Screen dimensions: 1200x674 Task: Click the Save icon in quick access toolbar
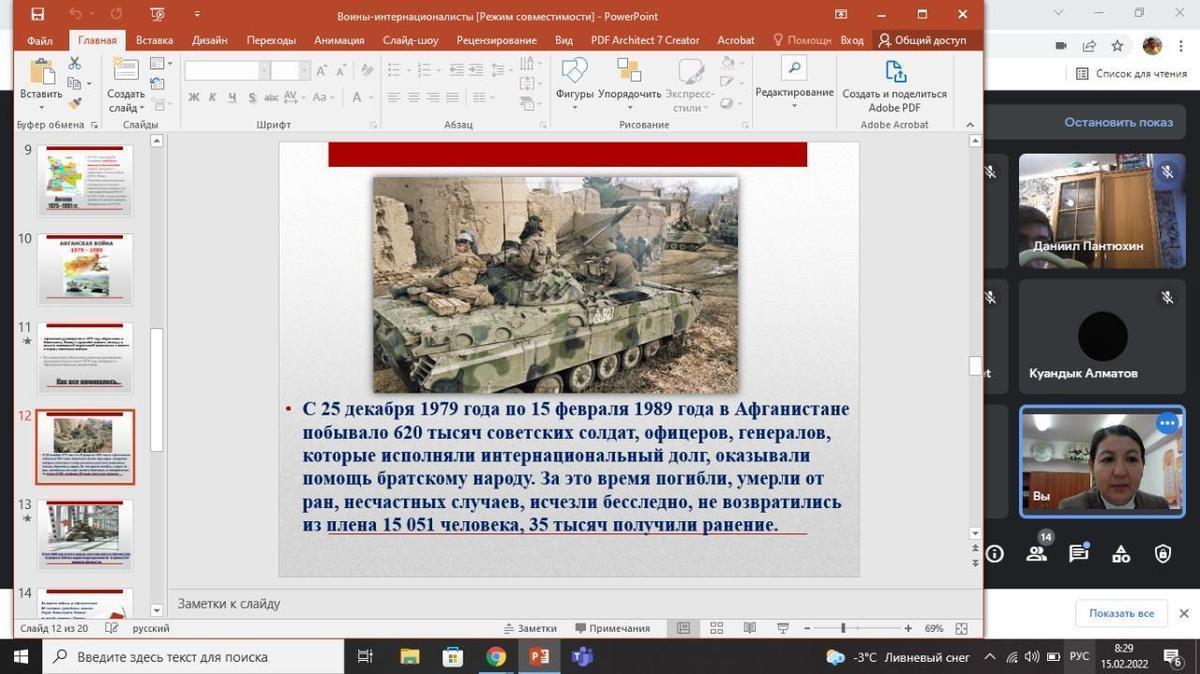pyautogui.click(x=37, y=14)
